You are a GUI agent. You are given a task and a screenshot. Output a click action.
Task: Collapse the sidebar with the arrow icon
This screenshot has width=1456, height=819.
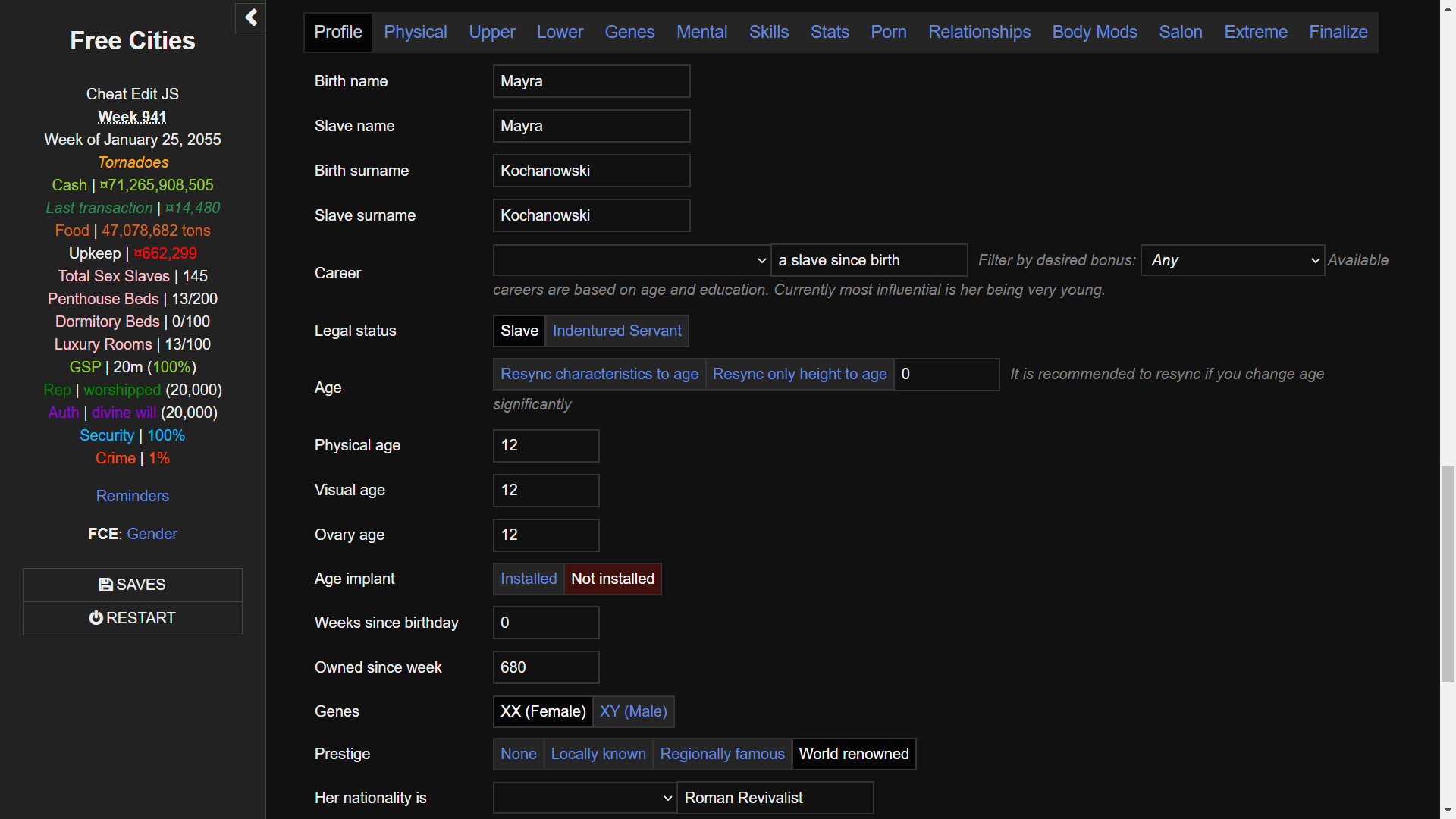pos(251,17)
